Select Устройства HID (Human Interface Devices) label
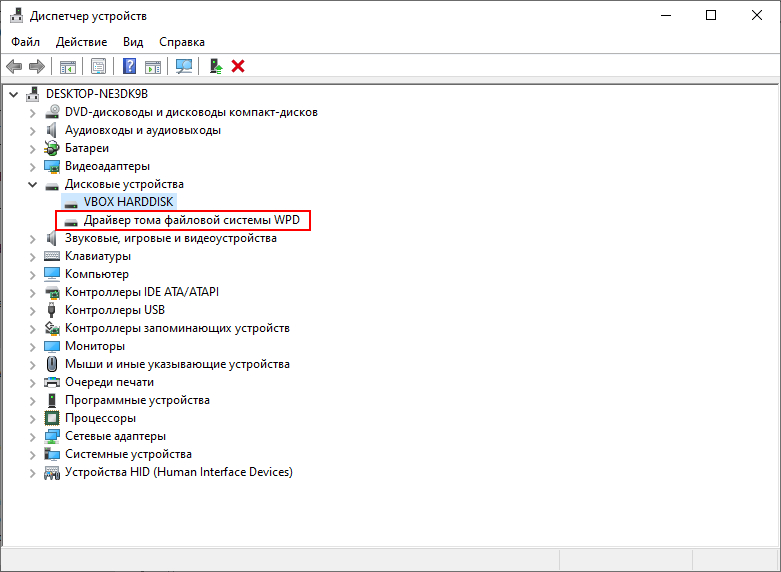This screenshot has height=572, width=781. (179, 472)
